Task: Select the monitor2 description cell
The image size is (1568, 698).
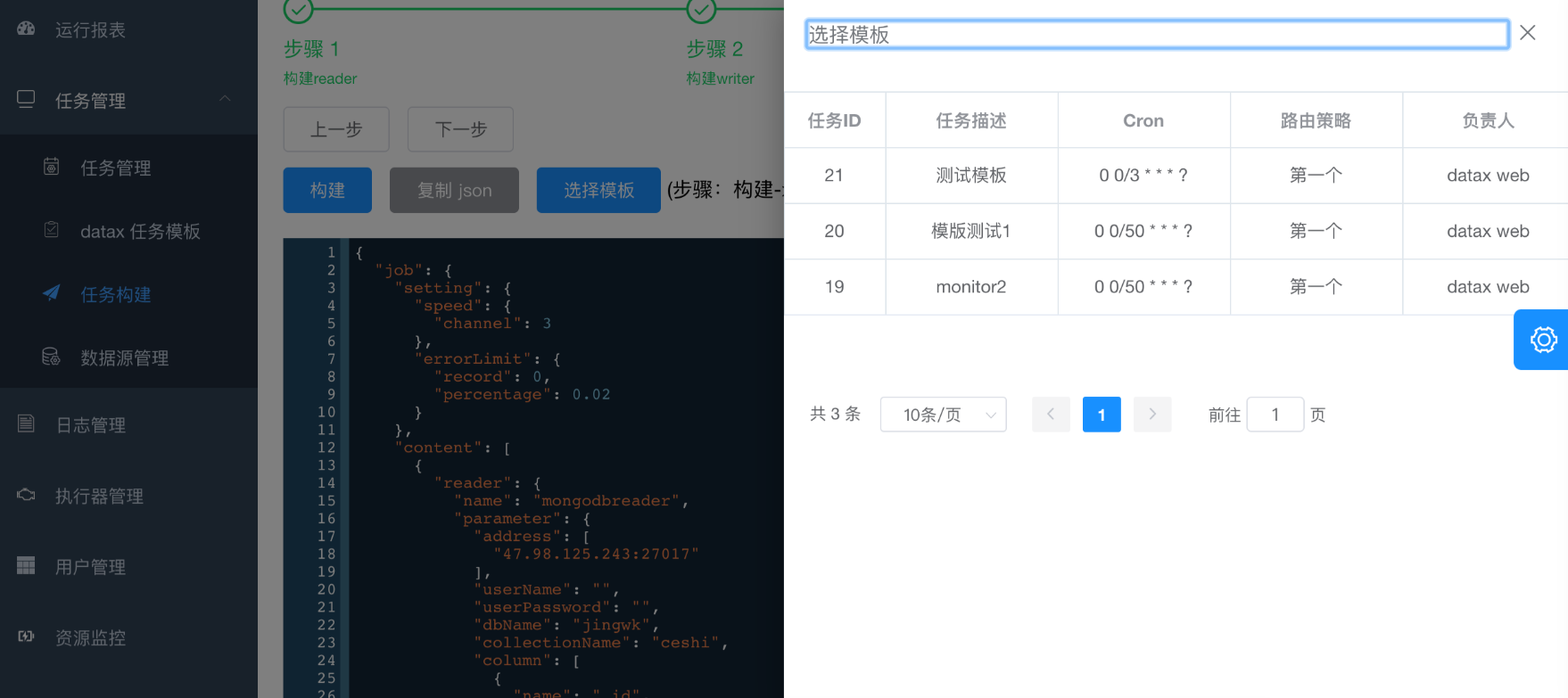Action: pyautogui.click(x=971, y=287)
